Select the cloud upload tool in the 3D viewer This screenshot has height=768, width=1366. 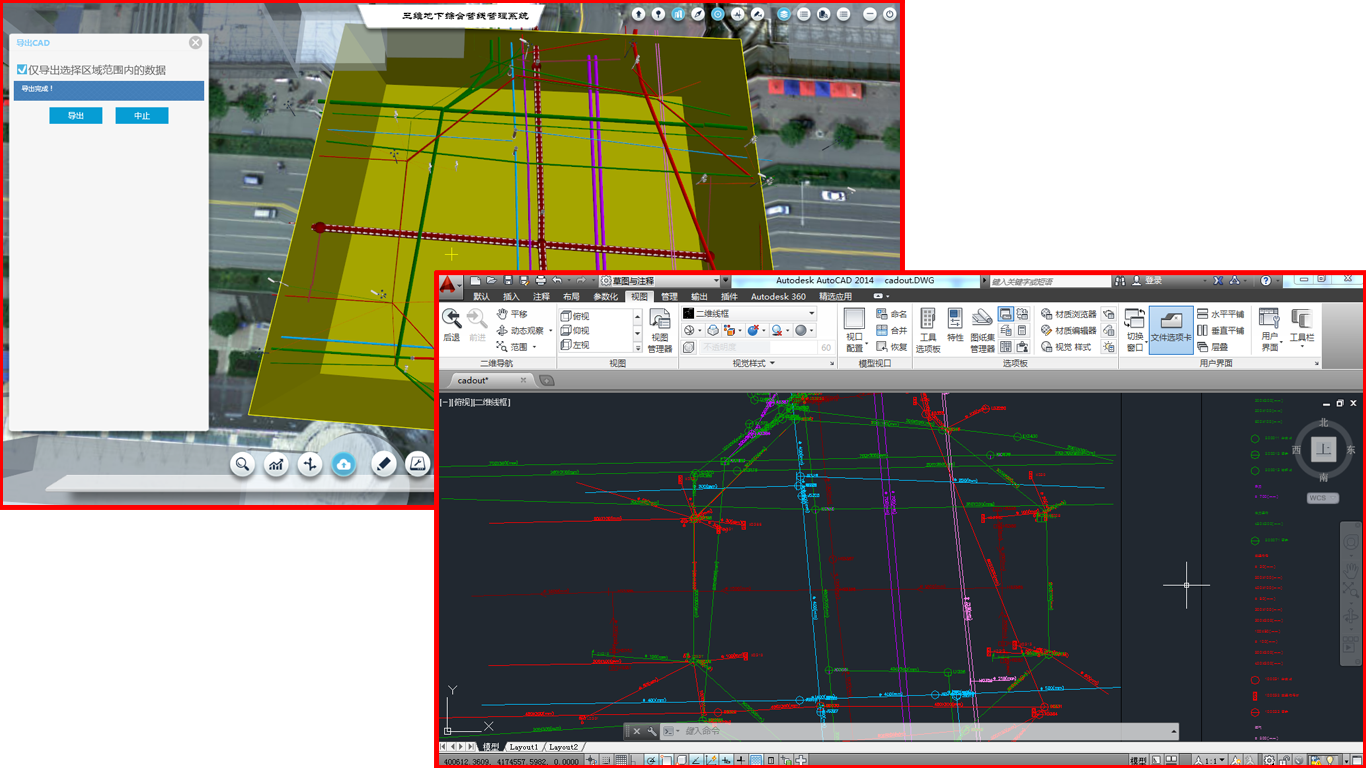point(344,464)
